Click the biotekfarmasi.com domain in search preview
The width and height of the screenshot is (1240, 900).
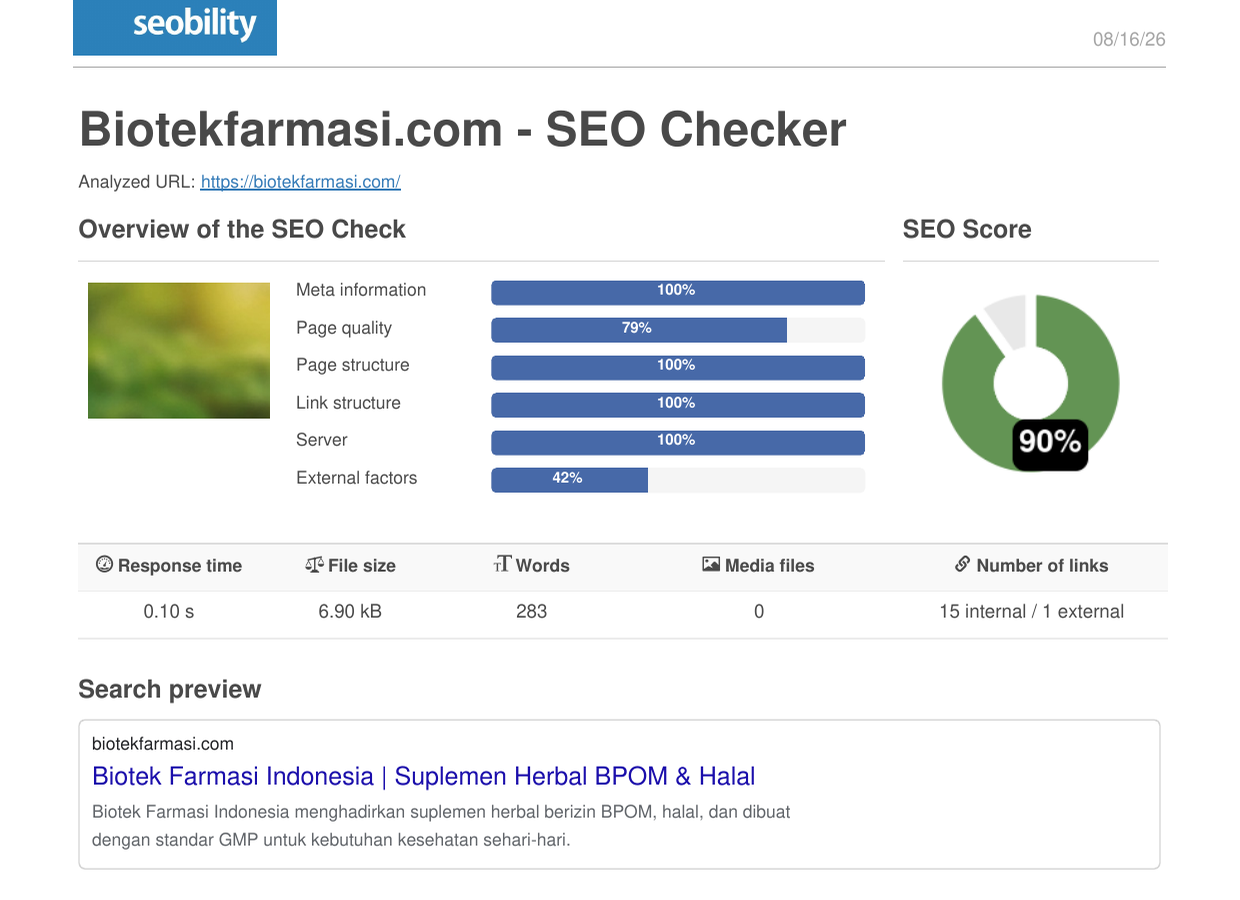(x=163, y=743)
